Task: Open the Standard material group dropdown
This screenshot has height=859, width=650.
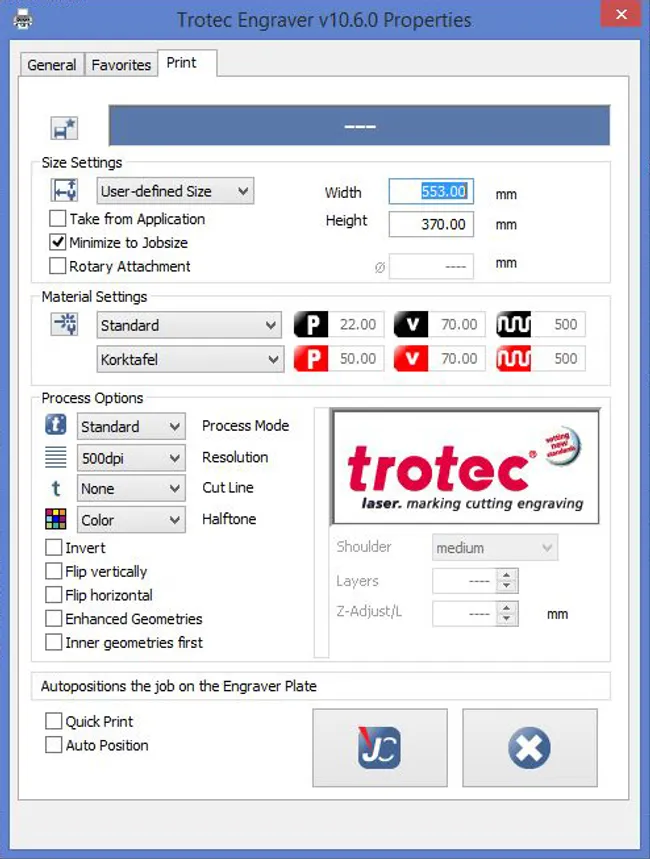Action: pyautogui.click(x=189, y=325)
